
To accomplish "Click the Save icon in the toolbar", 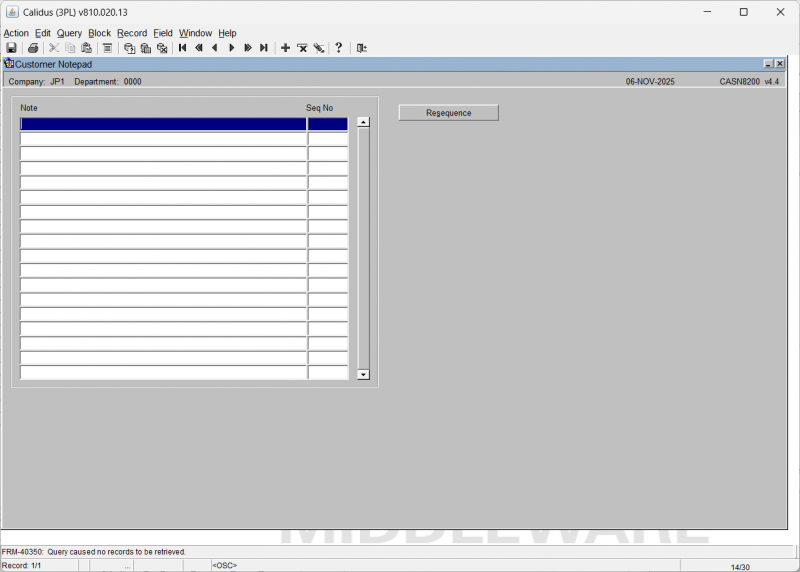I will pos(11,48).
